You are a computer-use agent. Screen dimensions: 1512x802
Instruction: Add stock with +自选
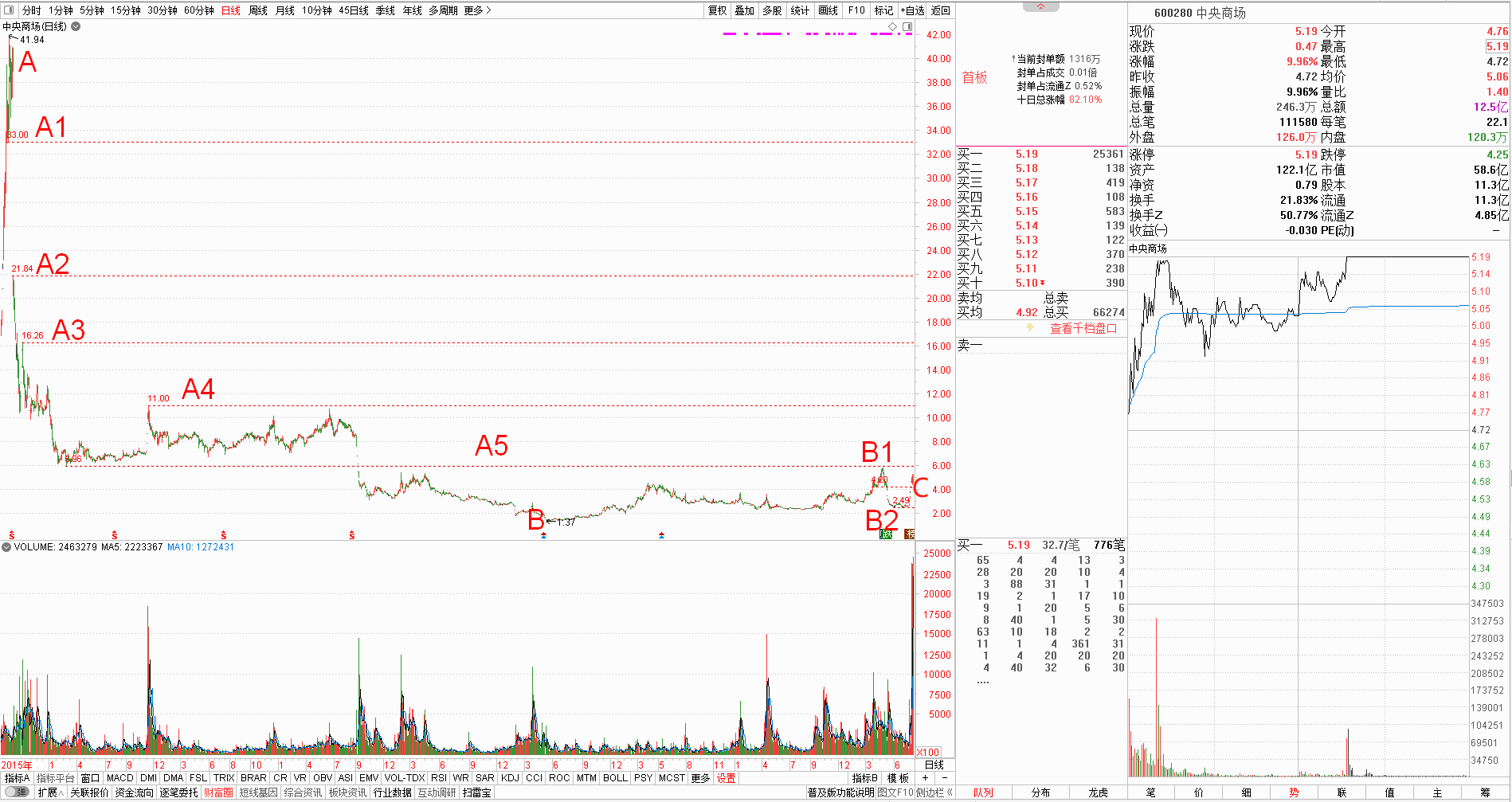point(912,10)
